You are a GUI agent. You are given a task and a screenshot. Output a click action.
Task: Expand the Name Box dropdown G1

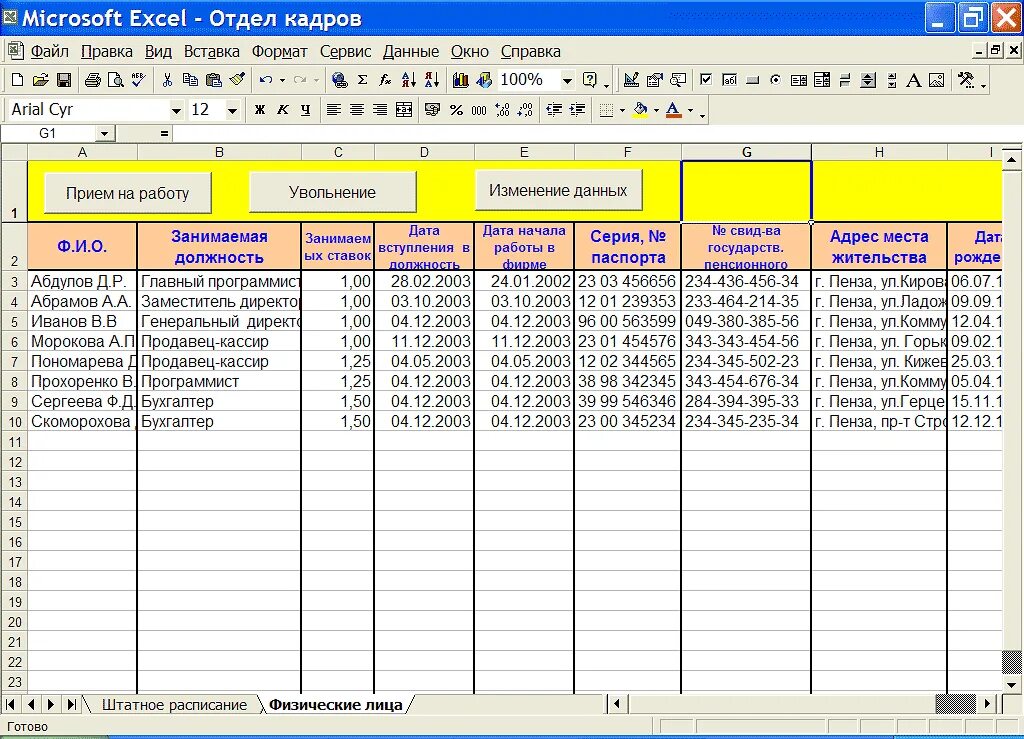[104, 134]
